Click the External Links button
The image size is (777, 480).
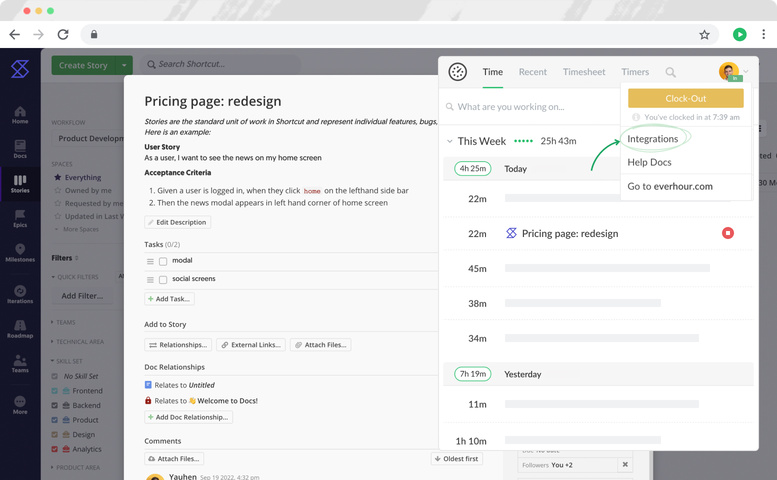click(x=251, y=345)
